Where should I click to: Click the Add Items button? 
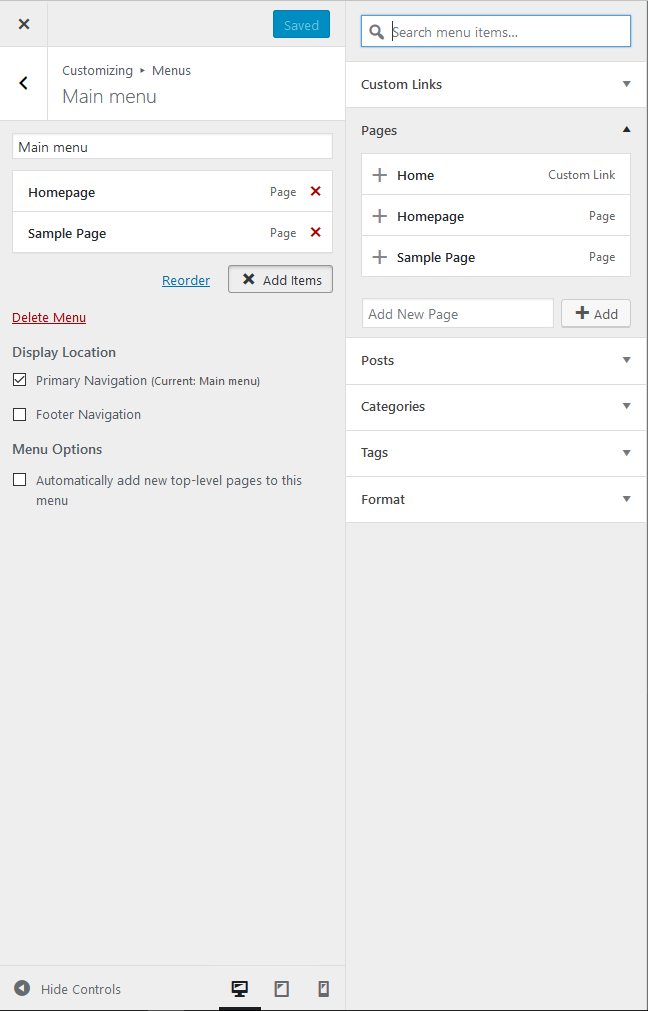pos(280,279)
